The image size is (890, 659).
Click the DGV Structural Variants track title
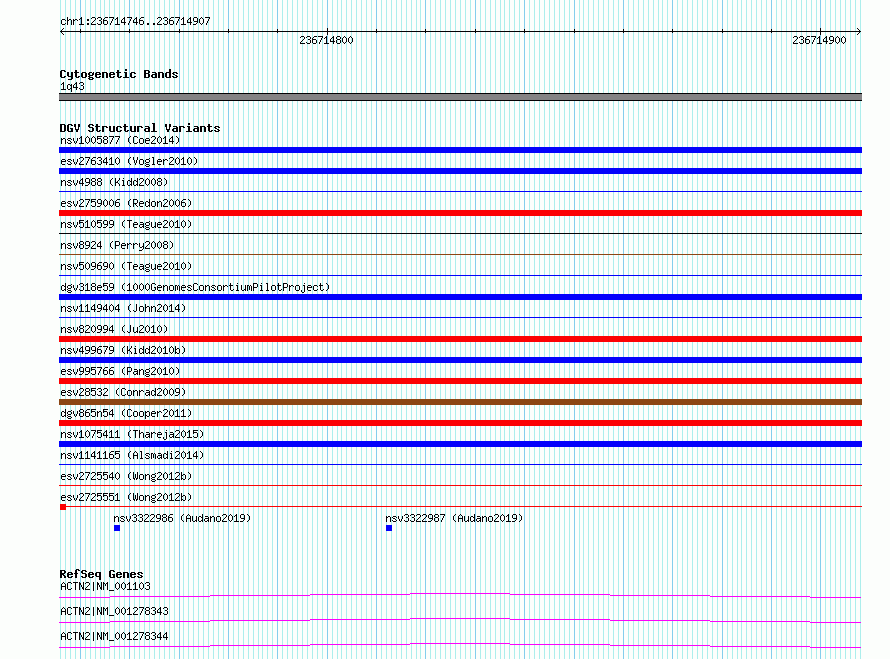(x=140, y=128)
